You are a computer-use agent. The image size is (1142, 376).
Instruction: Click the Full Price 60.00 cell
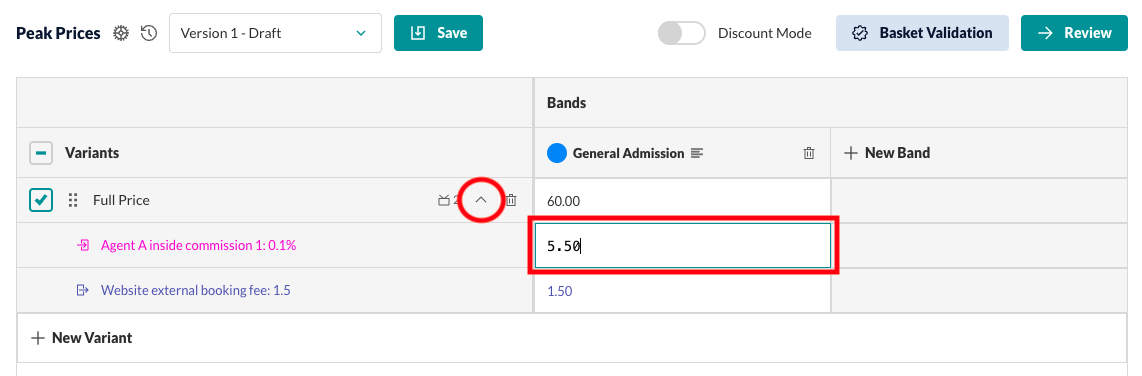pos(682,200)
